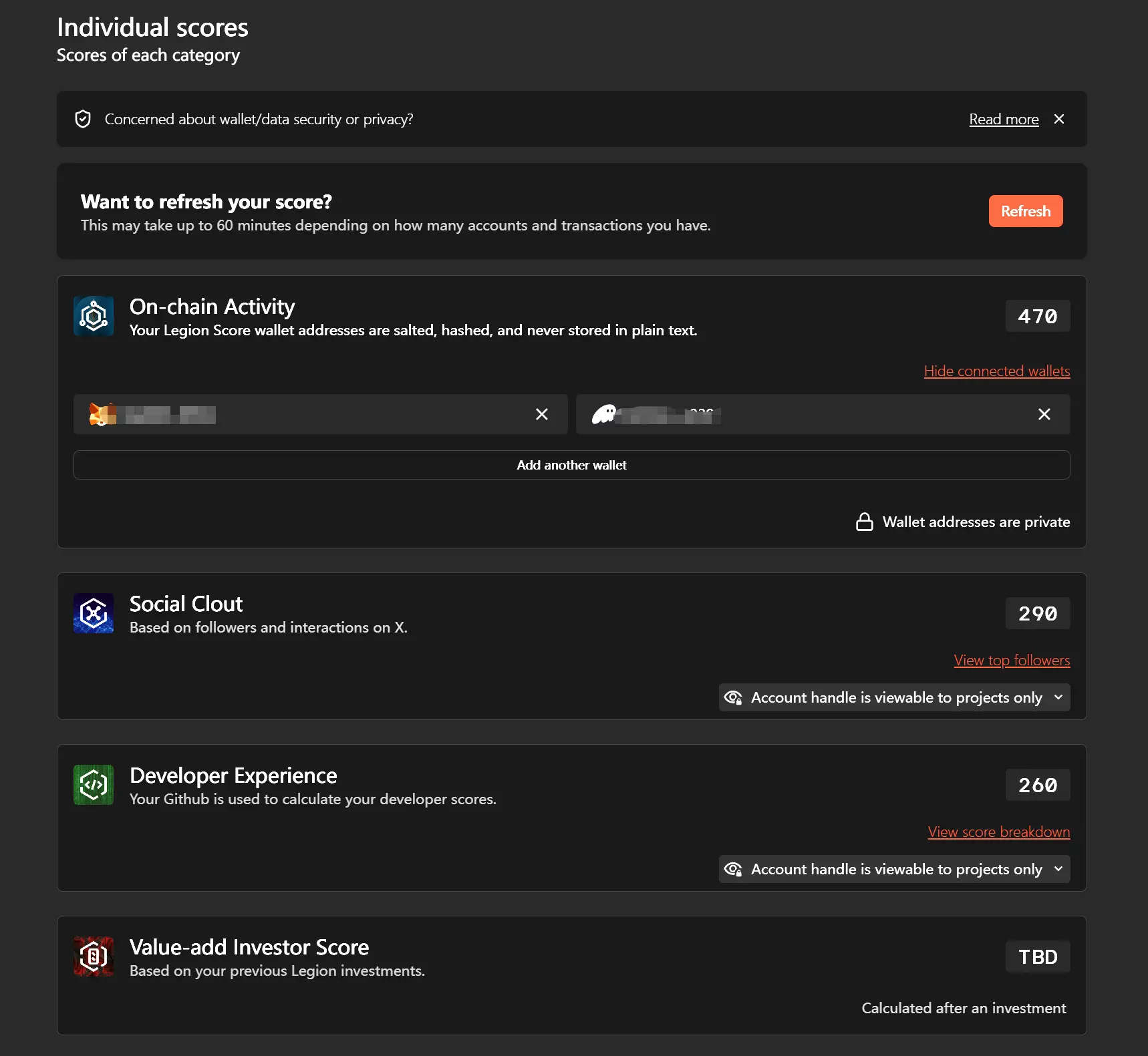This screenshot has height=1056, width=1148.
Task: Click the MetaMask fox wallet icon
Action: click(102, 414)
